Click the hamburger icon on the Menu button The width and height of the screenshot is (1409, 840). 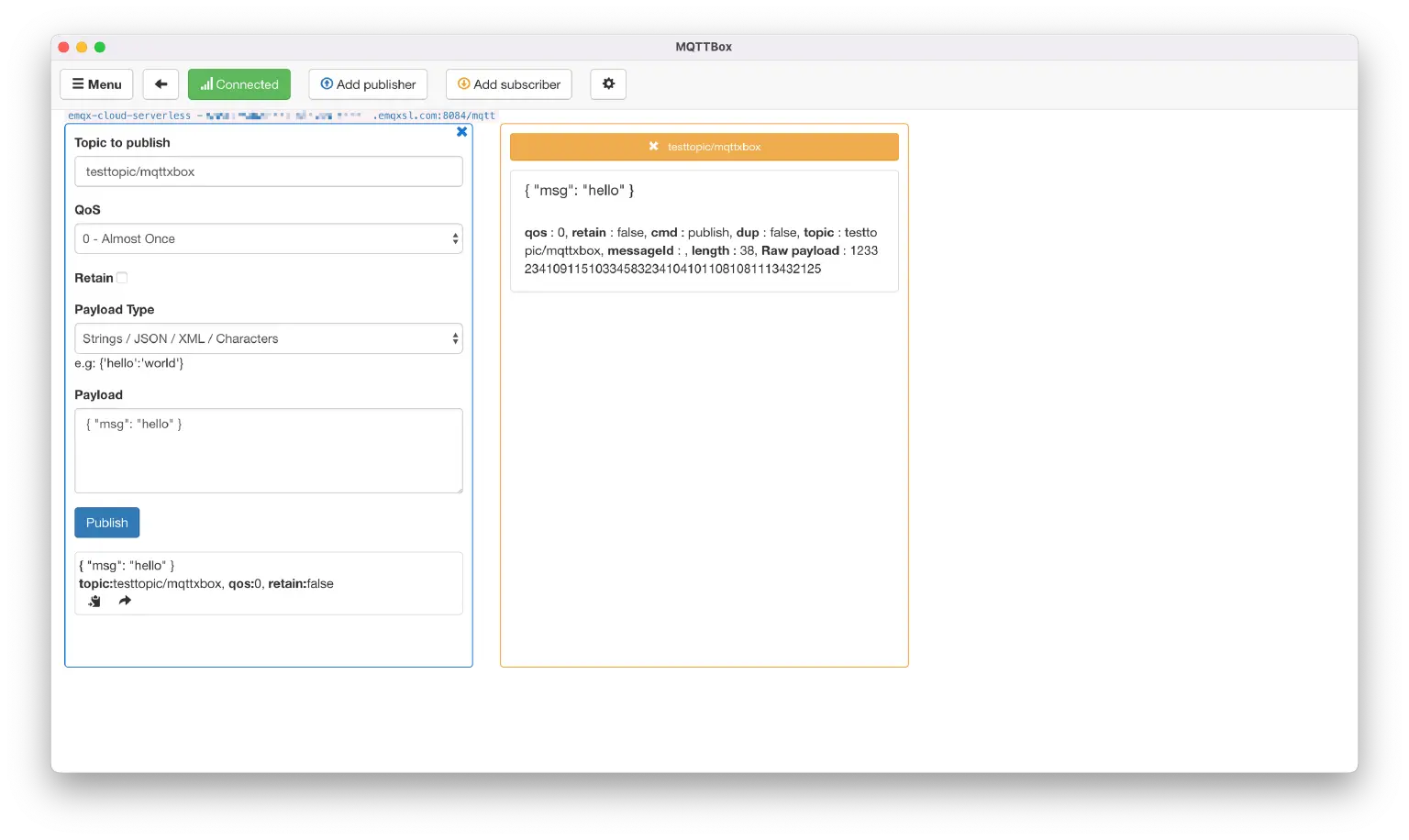(x=77, y=83)
